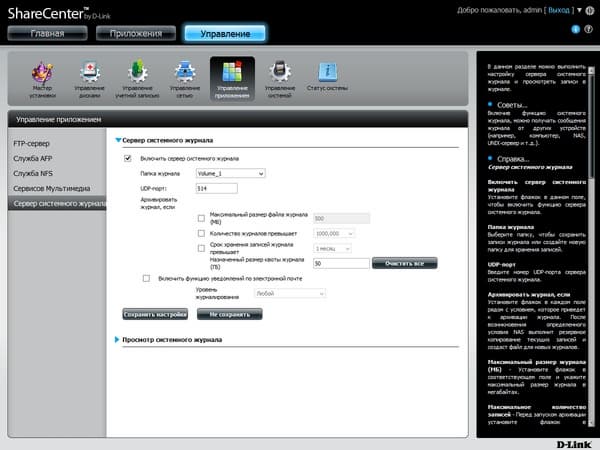Click the log quota size field
Viewport: 600px width, 450px height.
341,263
